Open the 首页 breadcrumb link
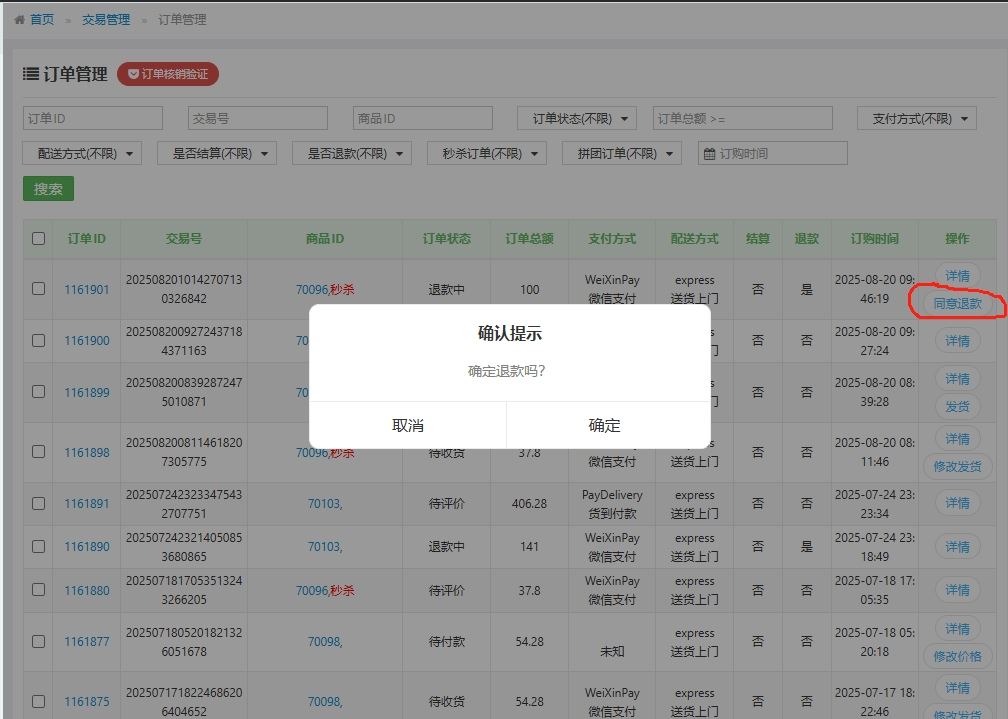Screen dimensions: 1008x719 click(42, 20)
